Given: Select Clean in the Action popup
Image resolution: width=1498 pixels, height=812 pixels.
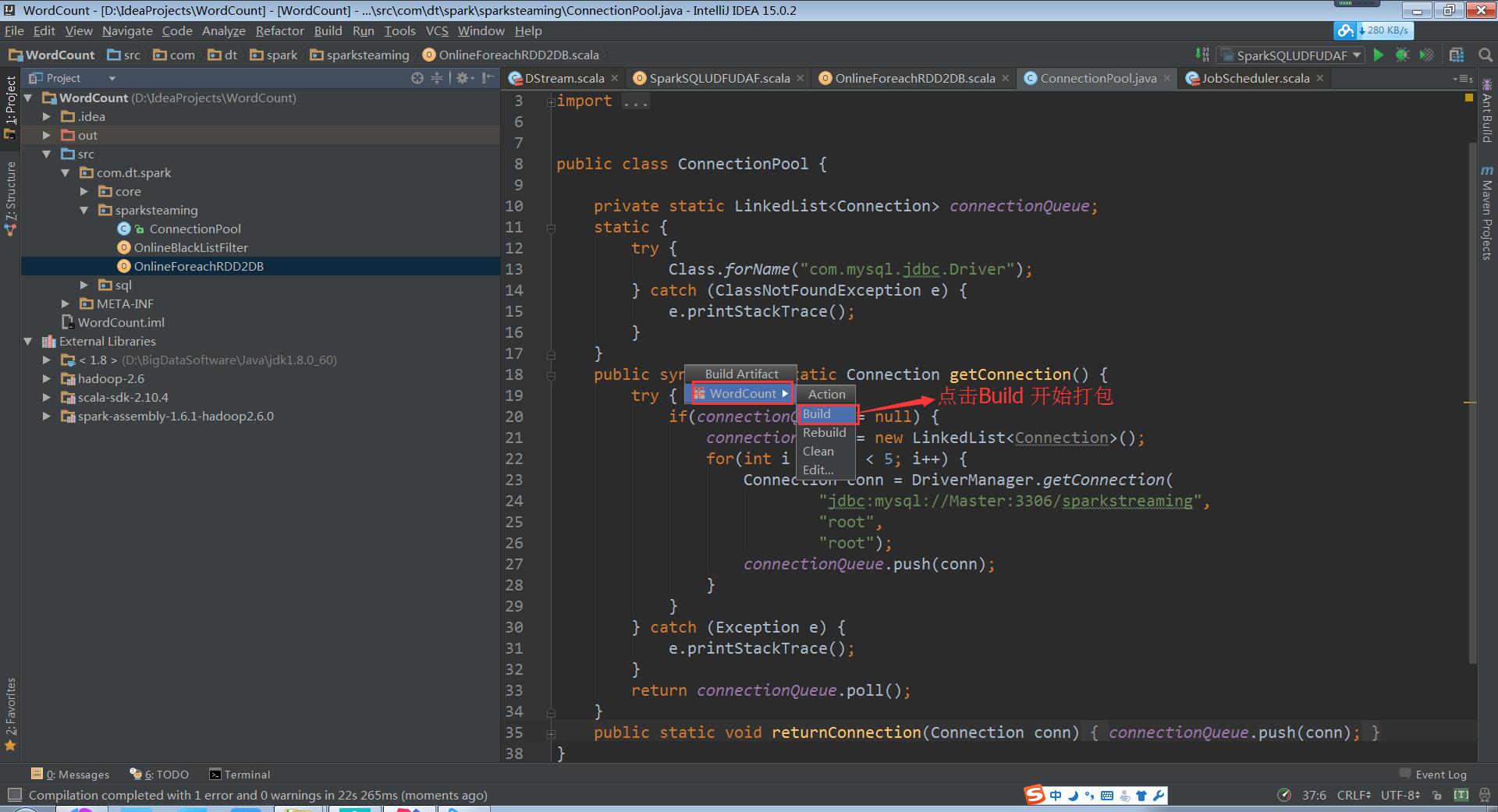Looking at the screenshot, I should tap(827, 451).
